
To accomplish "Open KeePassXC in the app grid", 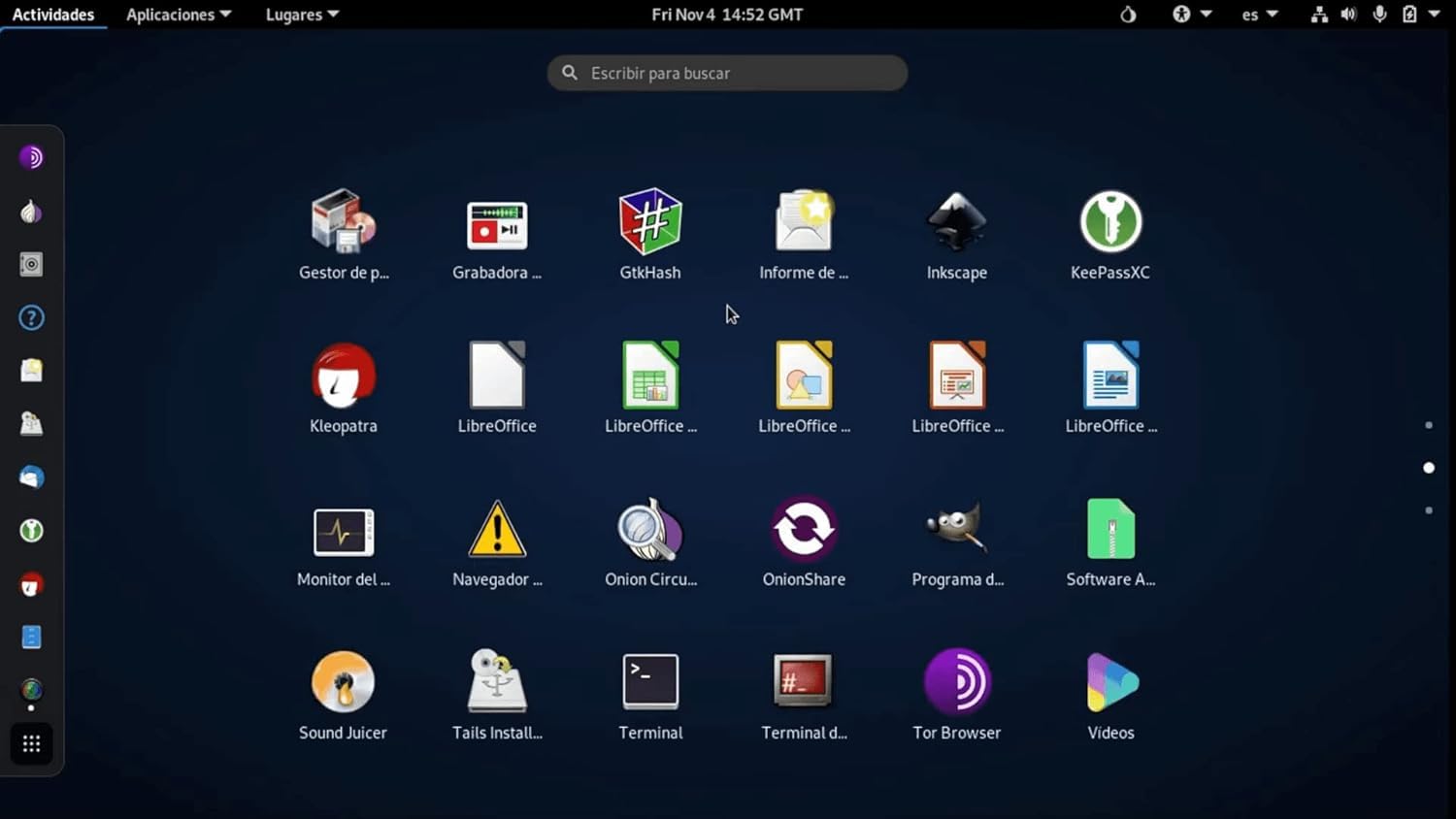I will 1110,221.
